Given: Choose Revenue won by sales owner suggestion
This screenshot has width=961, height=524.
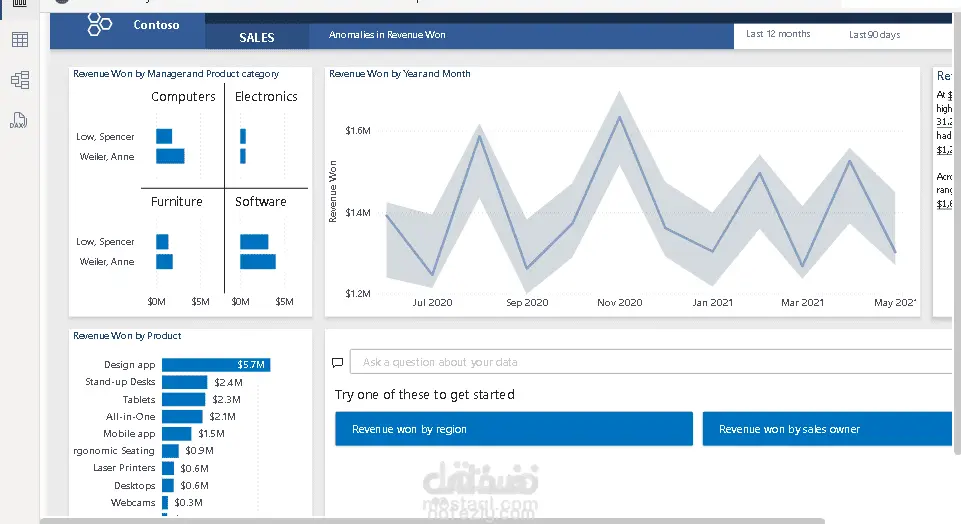Looking at the screenshot, I should tap(827, 429).
